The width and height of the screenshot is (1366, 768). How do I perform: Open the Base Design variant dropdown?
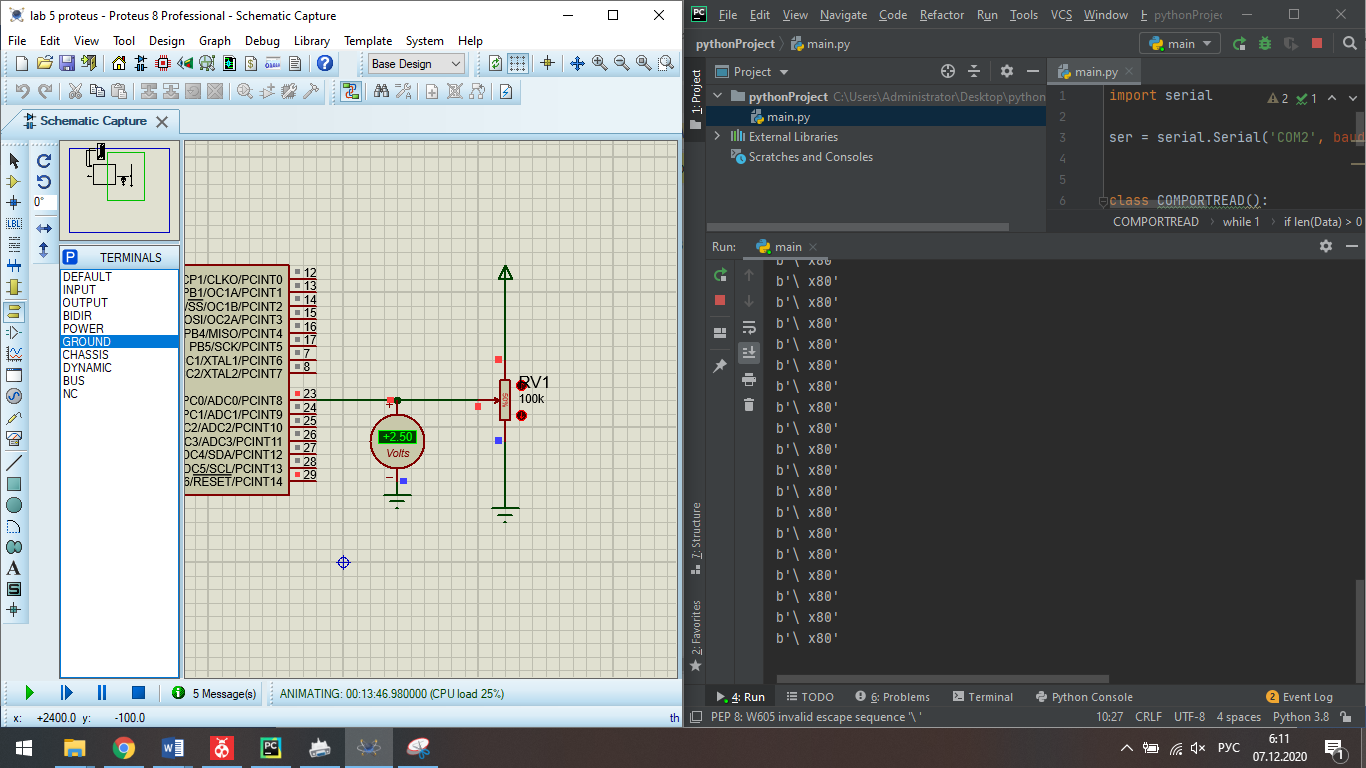(x=416, y=63)
